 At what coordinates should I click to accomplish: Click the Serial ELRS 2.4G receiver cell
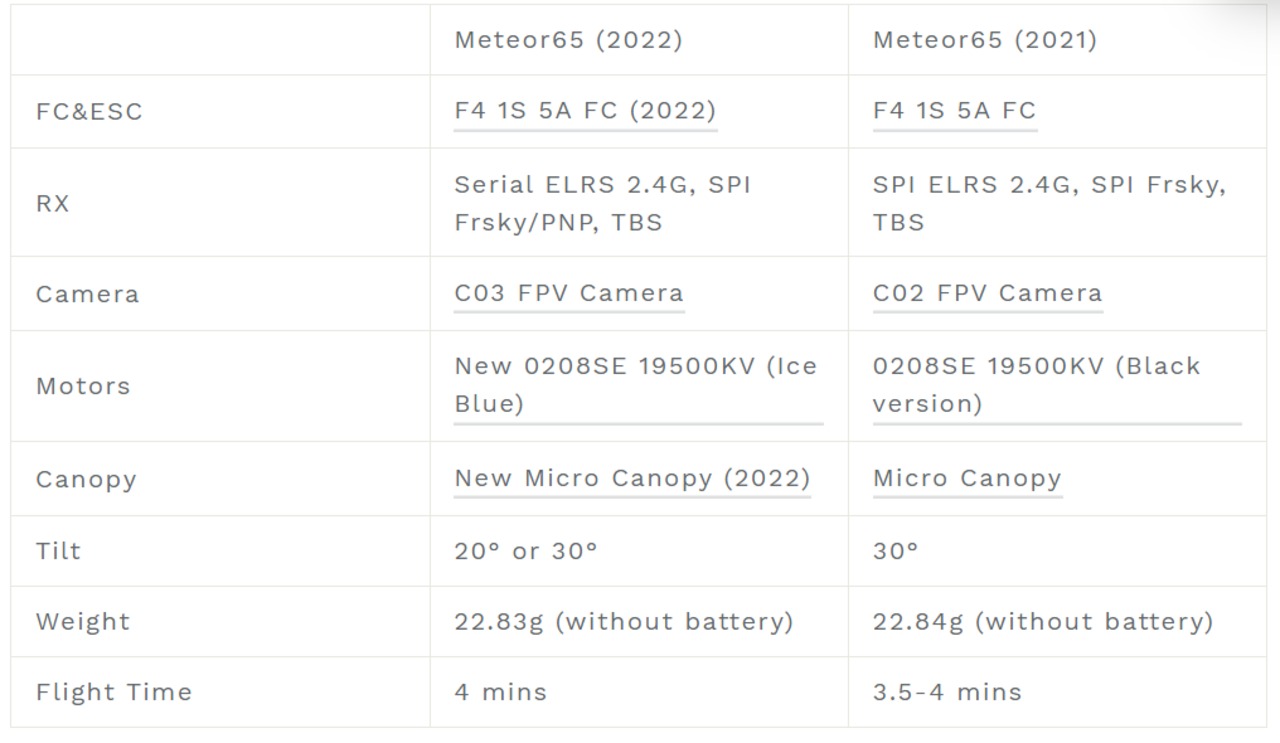pyautogui.click(x=603, y=203)
